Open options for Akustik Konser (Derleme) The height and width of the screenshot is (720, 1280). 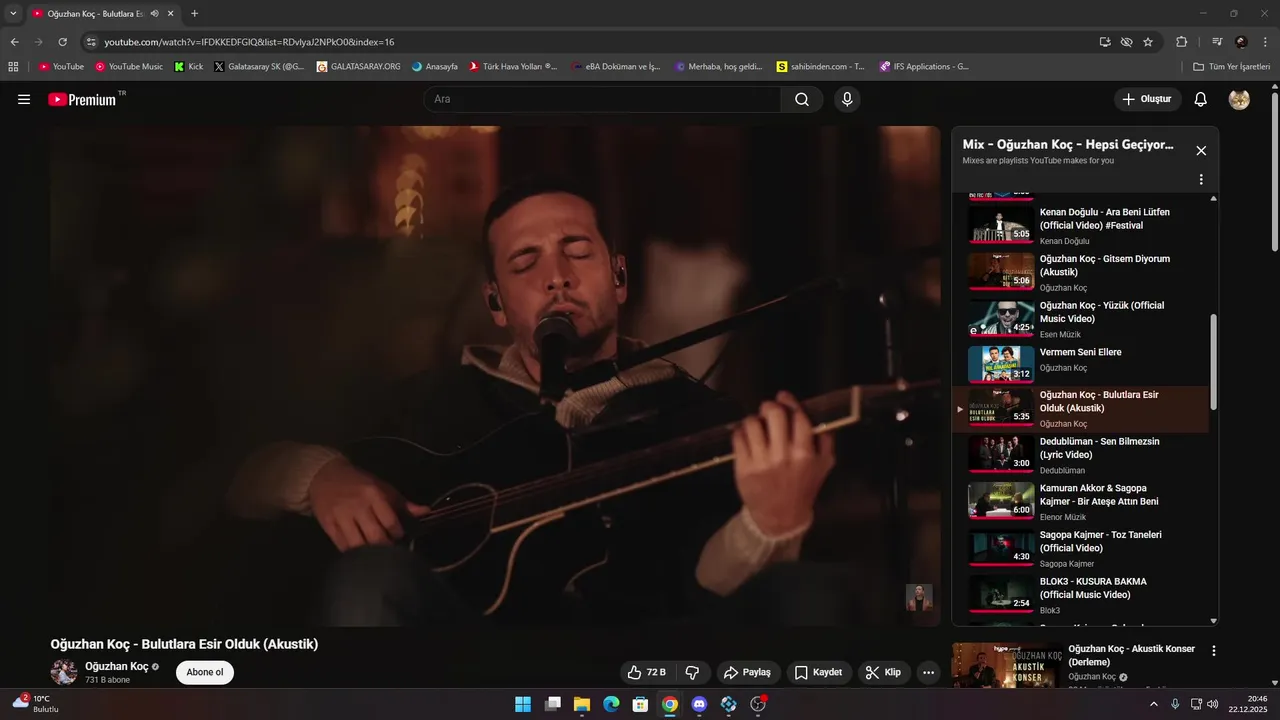point(1214,651)
